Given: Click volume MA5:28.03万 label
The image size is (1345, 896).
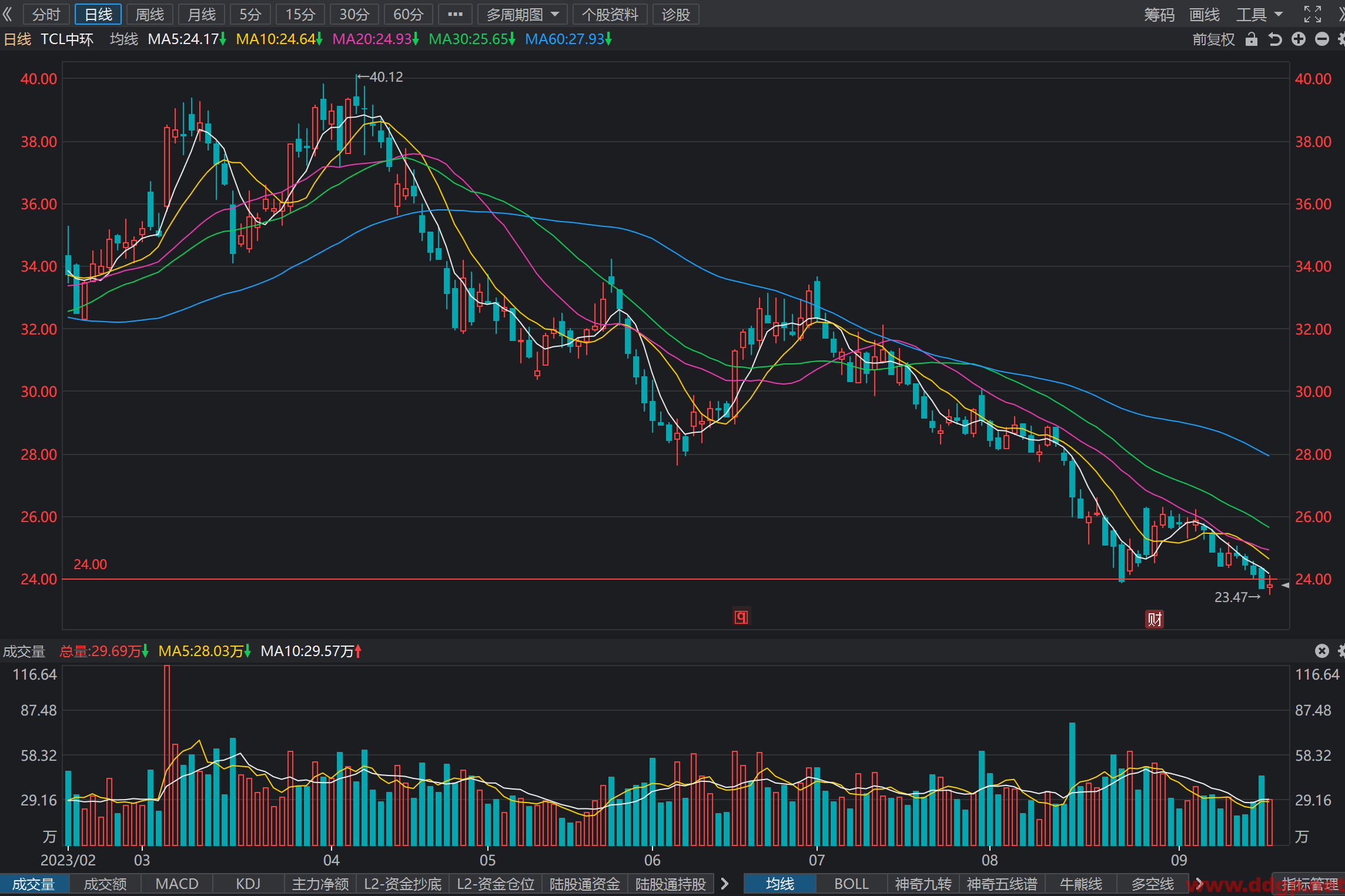Looking at the screenshot, I should 205,651.
